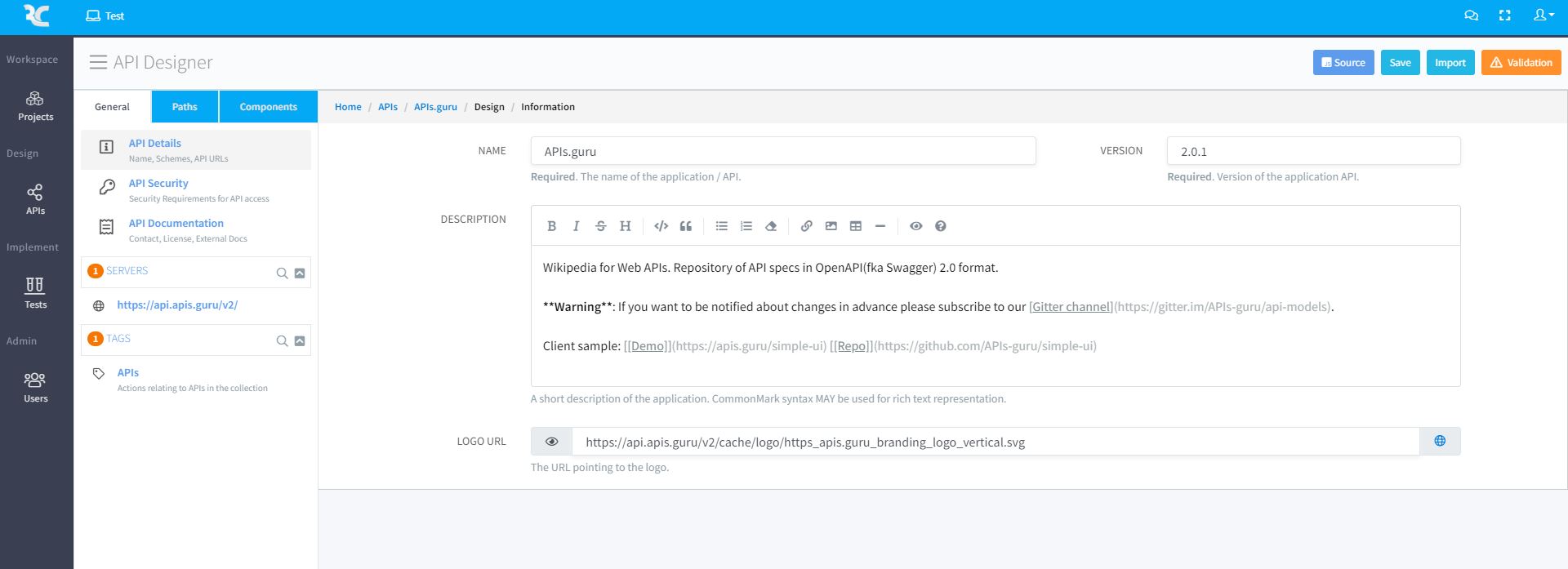The image size is (1568, 569).
Task: Open Users admin section
Action: 36,388
